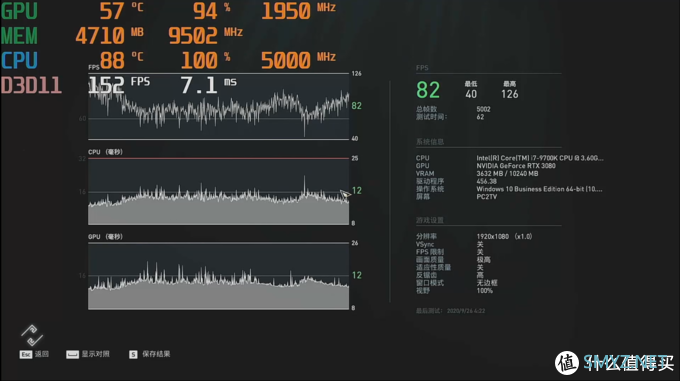The width and height of the screenshot is (680, 381).
Task: Click the Esc key icon
Action: 26,355
